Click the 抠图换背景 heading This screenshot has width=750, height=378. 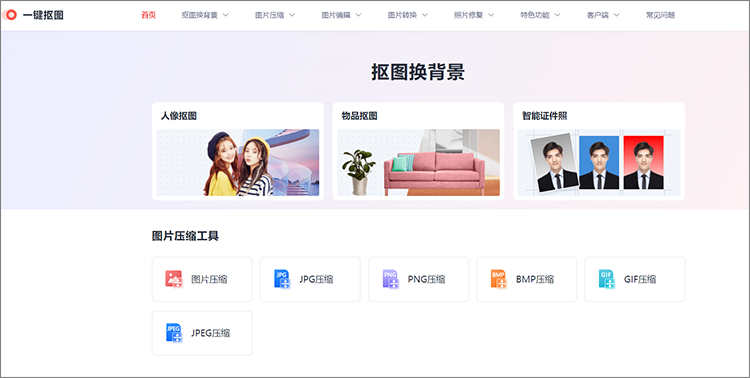418,72
